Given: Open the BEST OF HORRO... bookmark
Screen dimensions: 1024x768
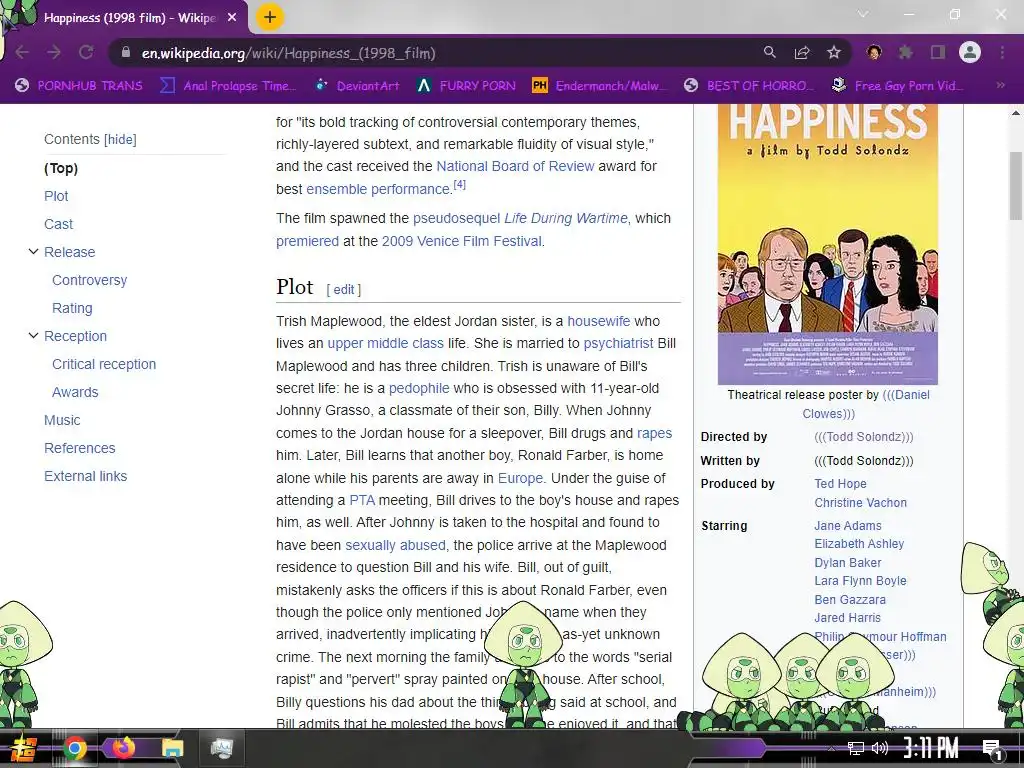Looking at the screenshot, I should pos(749,86).
